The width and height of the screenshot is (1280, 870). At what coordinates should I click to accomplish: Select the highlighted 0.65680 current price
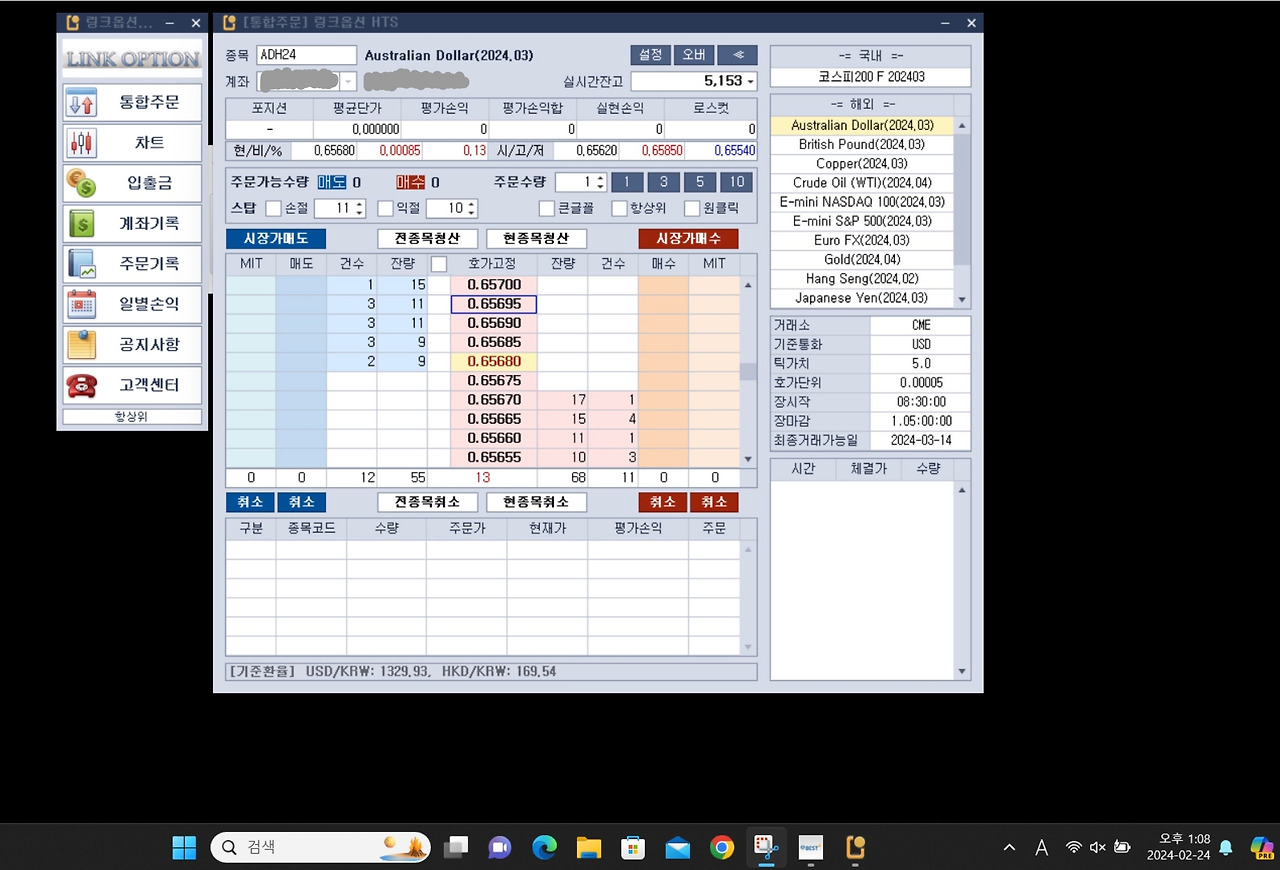494,361
